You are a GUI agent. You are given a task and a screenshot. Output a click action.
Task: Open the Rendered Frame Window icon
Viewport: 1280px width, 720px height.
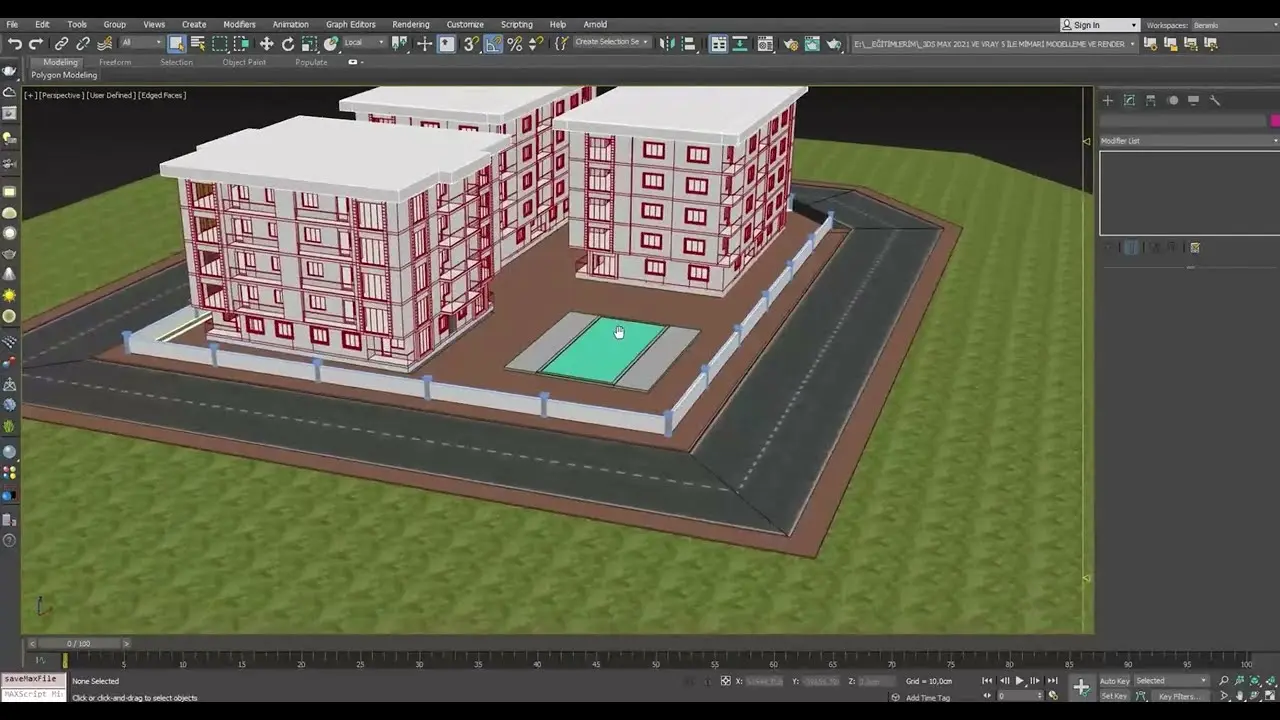tap(812, 44)
